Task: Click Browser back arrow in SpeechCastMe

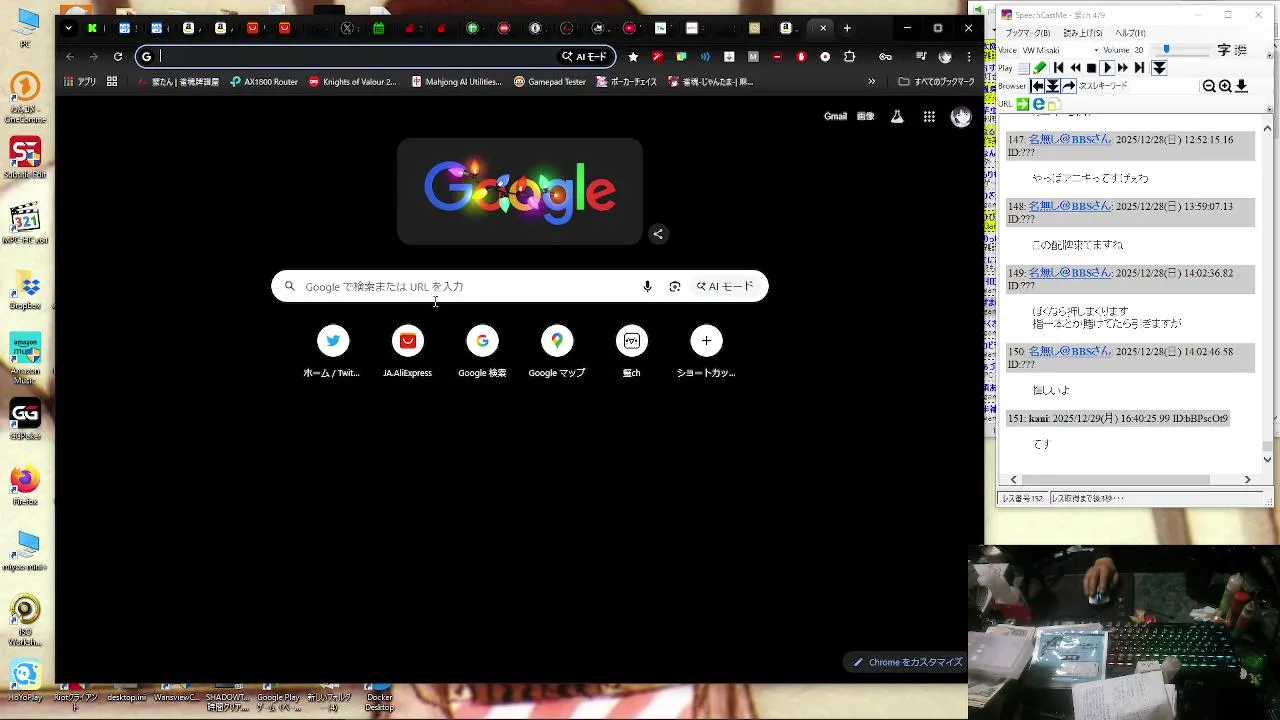Action: [1038, 87]
